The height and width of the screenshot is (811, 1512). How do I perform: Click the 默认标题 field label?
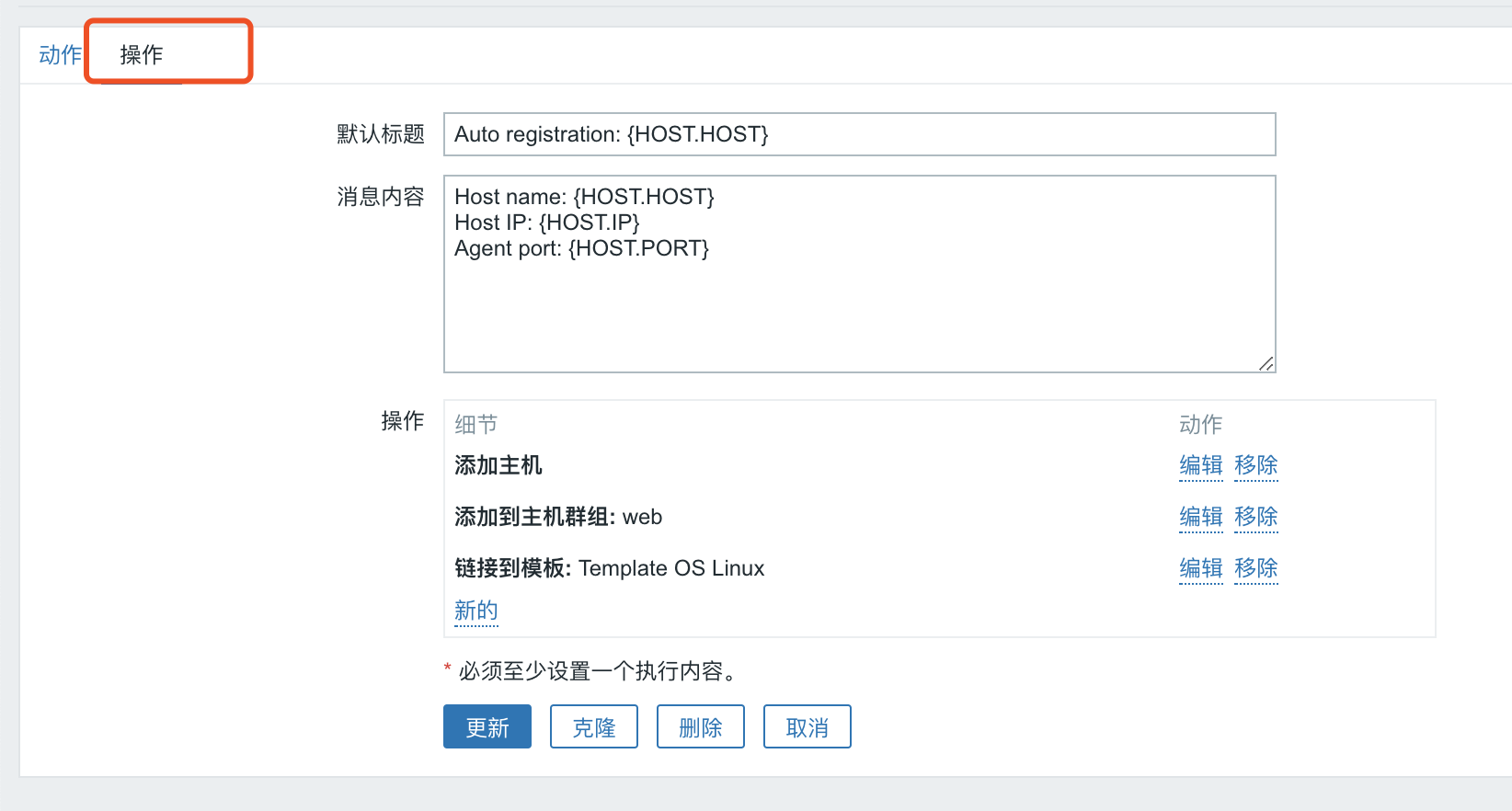[381, 134]
